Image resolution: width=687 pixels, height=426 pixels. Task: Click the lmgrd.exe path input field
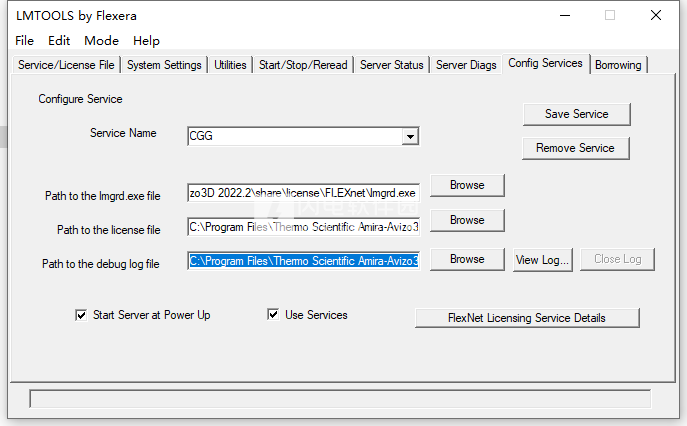(303, 193)
